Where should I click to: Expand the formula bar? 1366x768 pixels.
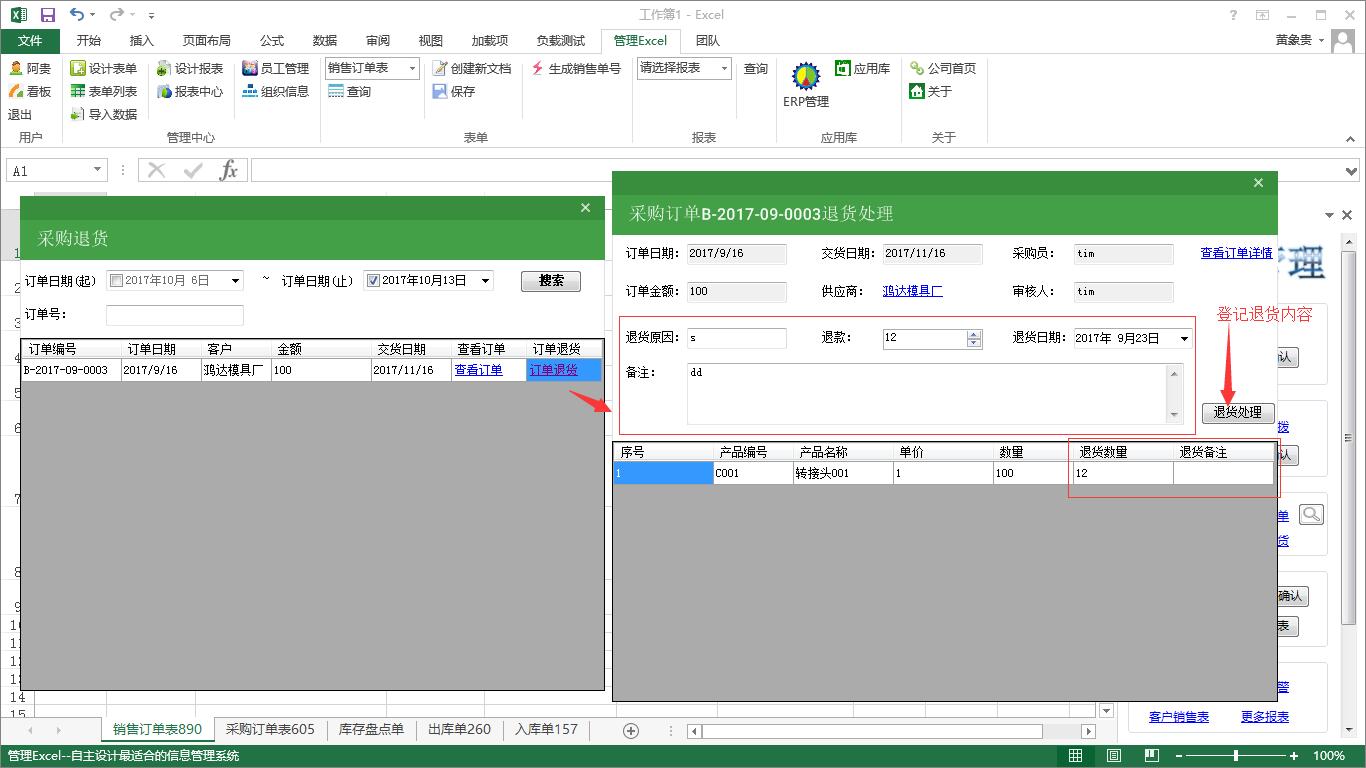[1352, 170]
